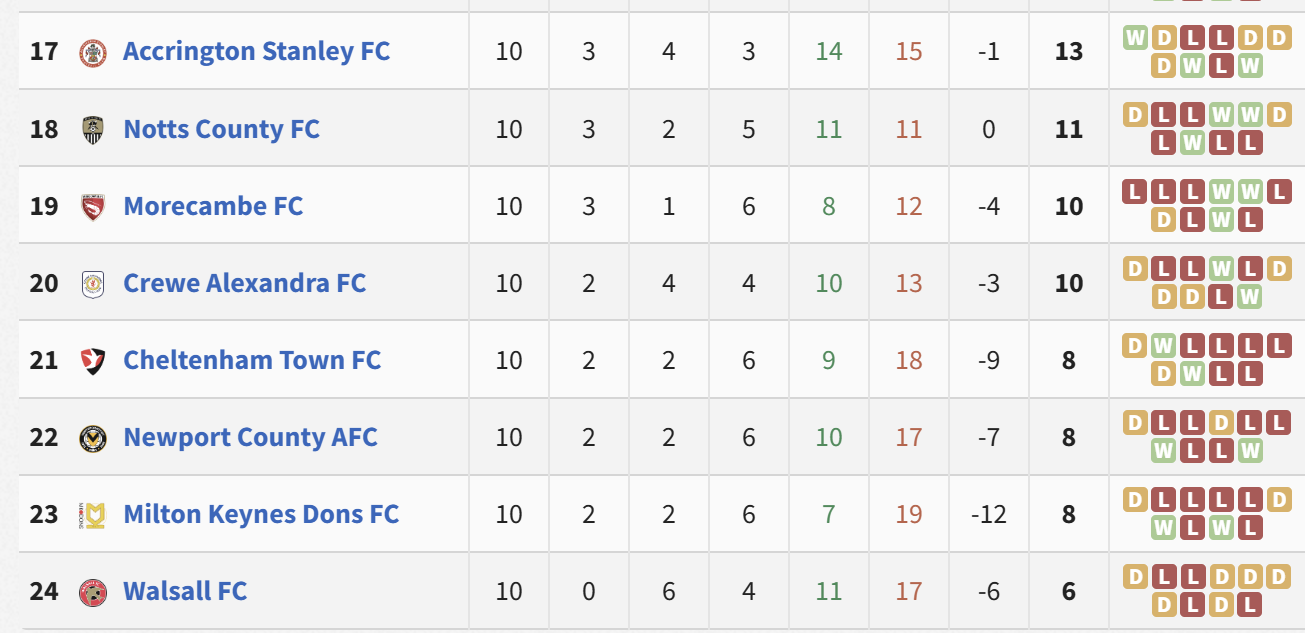Click the Walsall FC club crest
This screenshot has width=1305, height=633.
[x=93, y=592]
